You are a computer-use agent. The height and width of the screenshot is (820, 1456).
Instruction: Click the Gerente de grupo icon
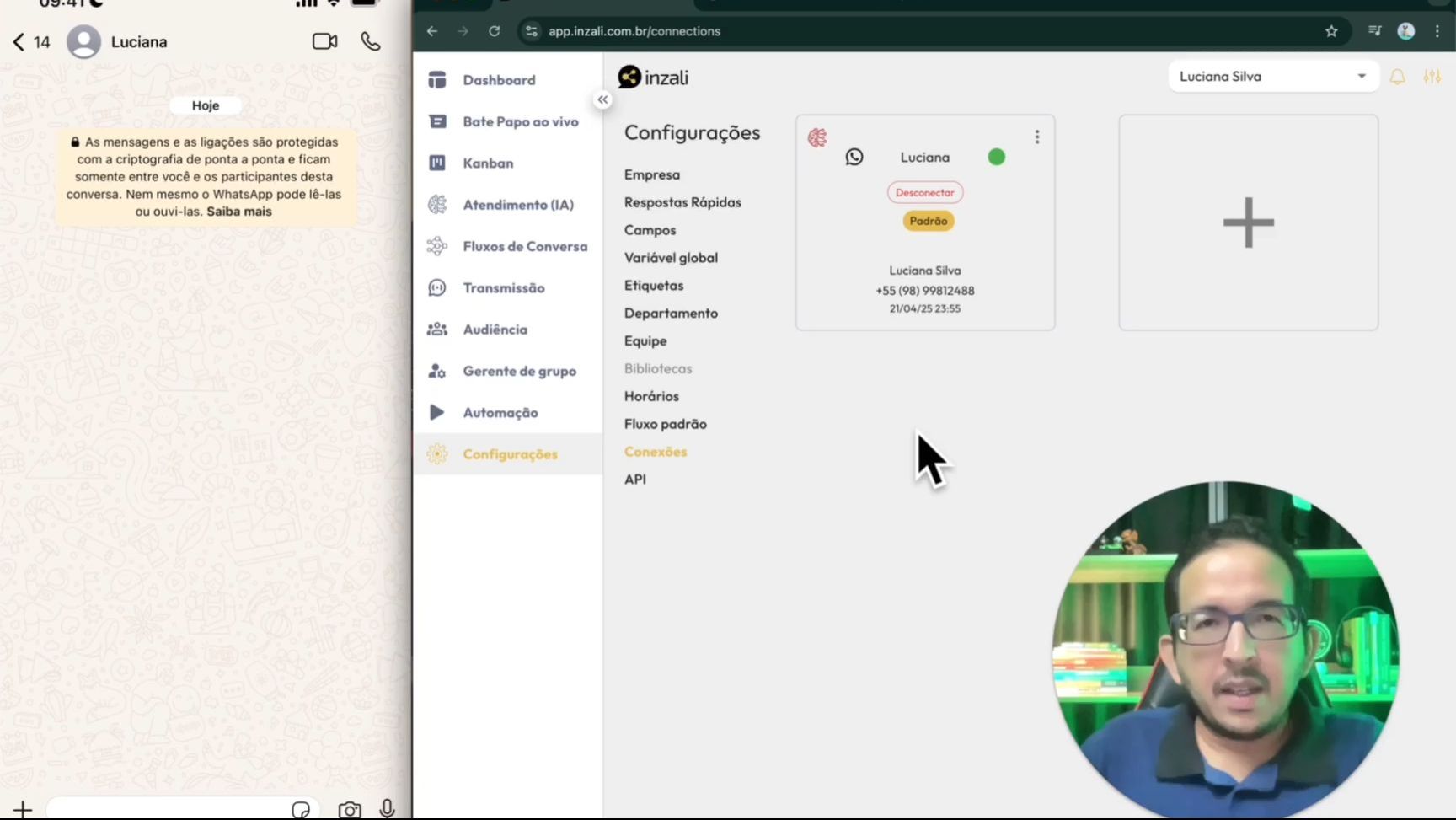(x=437, y=371)
